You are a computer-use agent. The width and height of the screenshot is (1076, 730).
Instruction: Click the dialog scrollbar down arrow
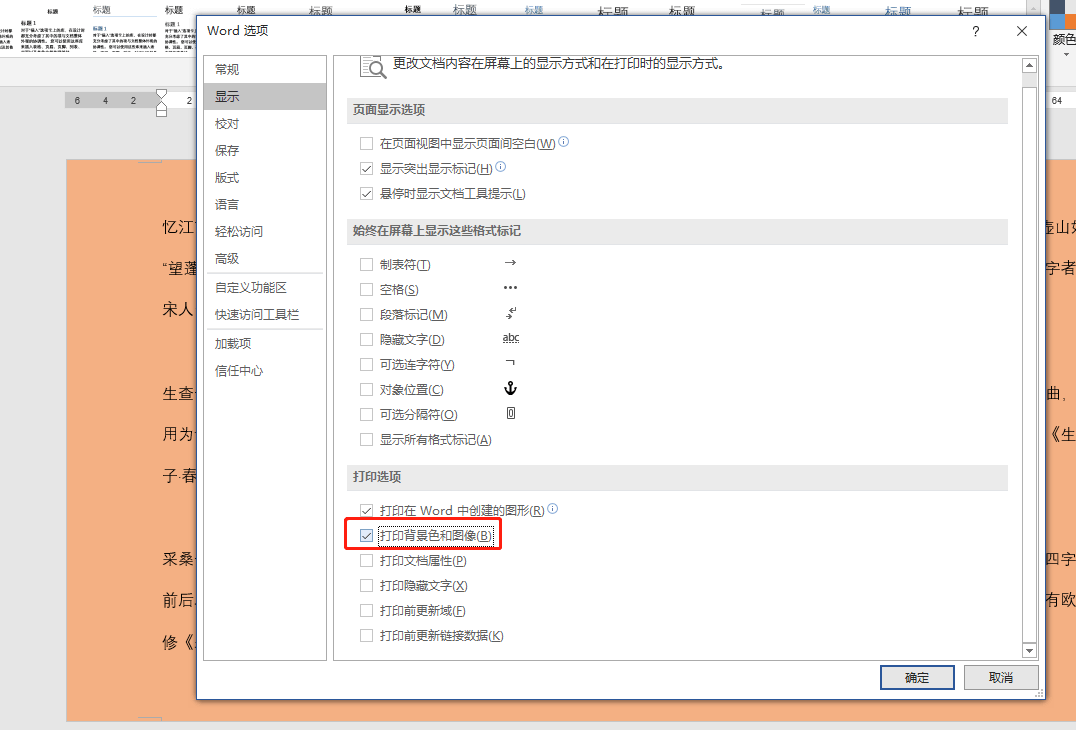(x=1029, y=649)
